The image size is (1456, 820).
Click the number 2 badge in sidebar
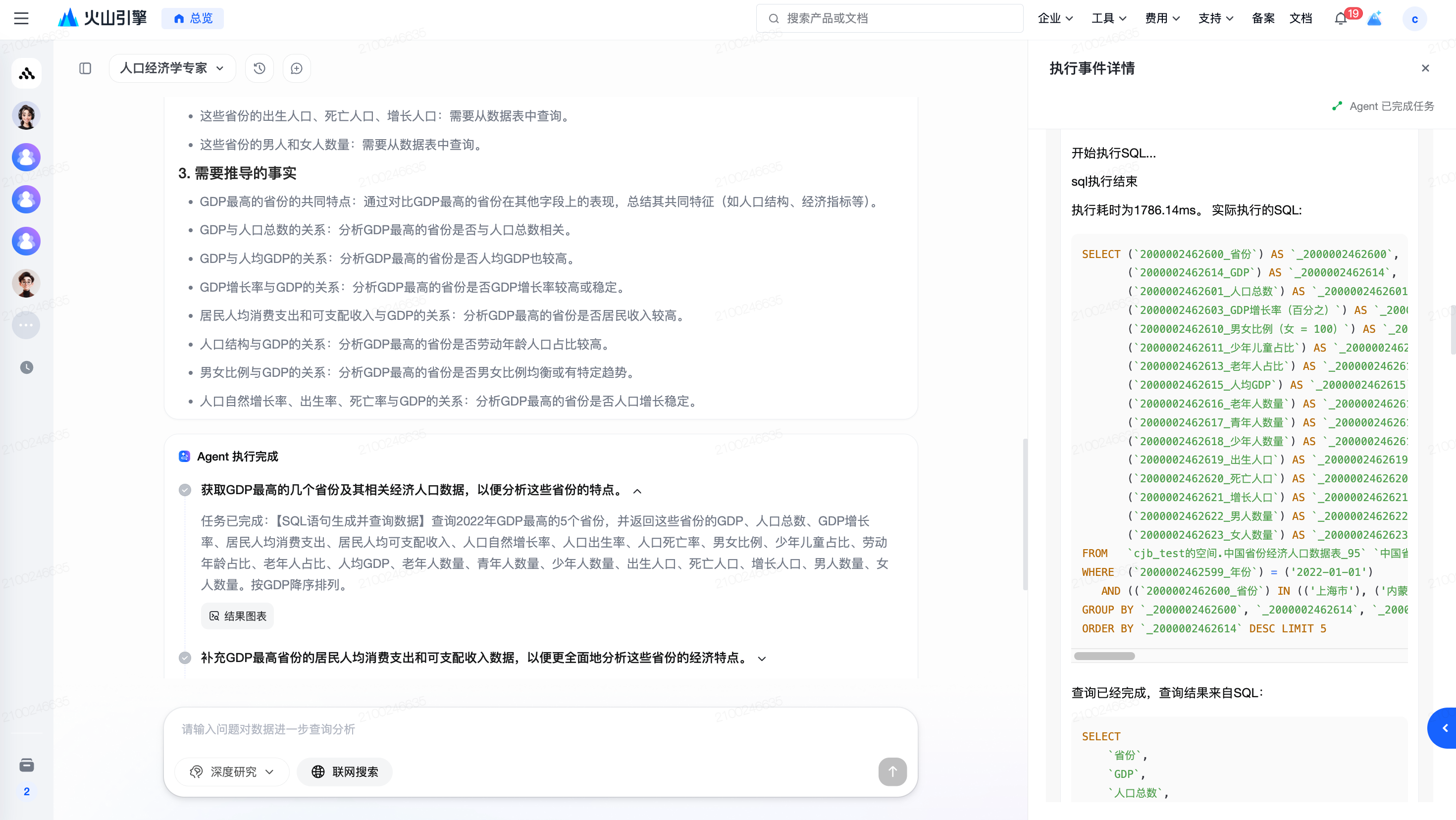27,791
